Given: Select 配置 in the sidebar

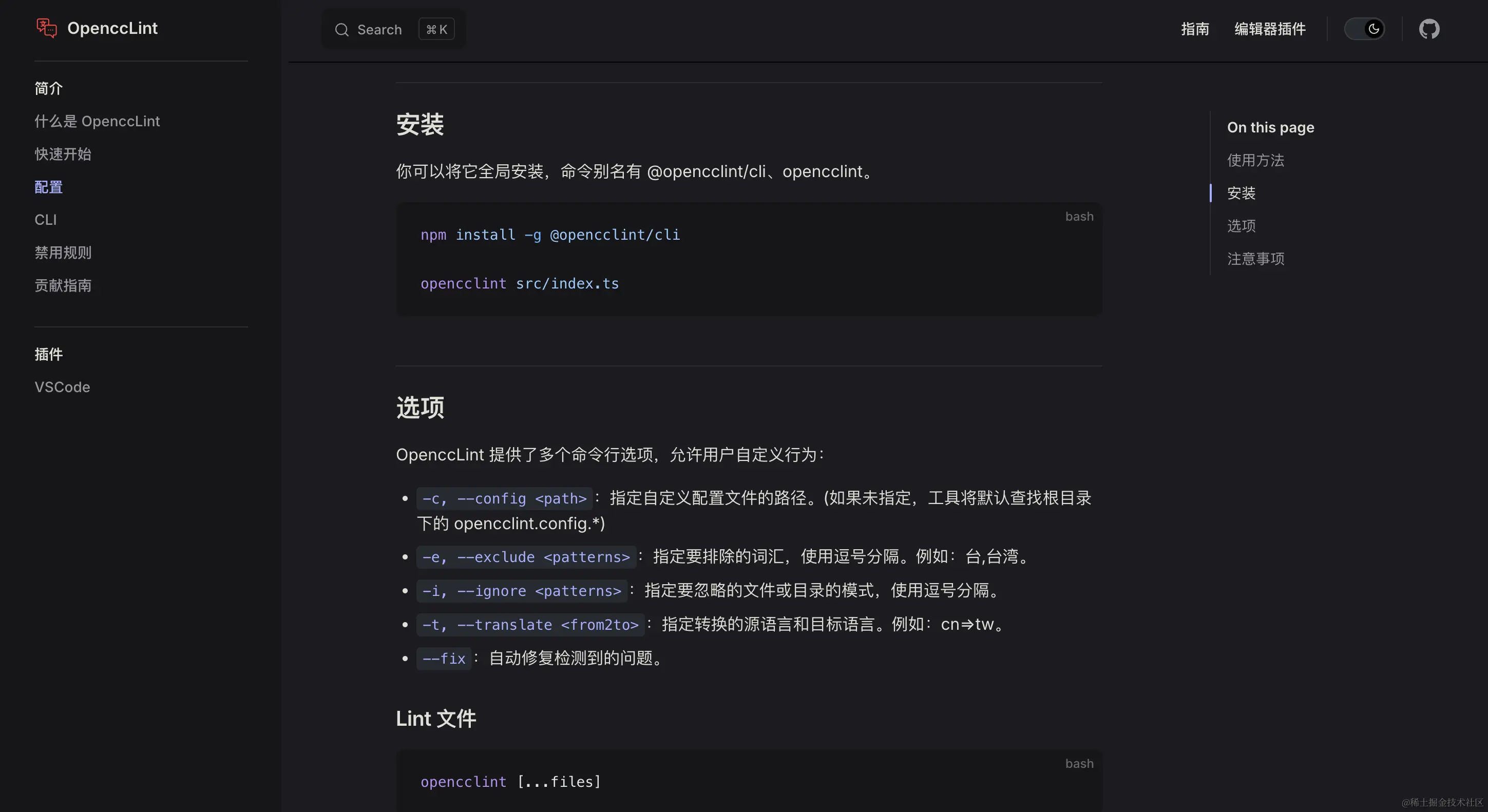Looking at the screenshot, I should (x=48, y=187).
